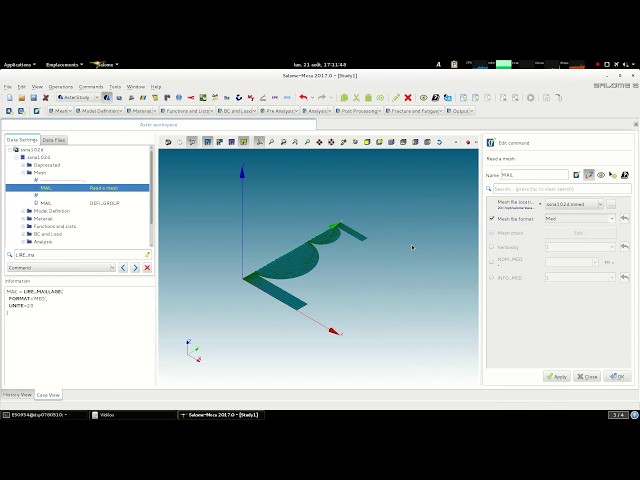This screenshot has width=640, height=480.
Task: Open the Mesh file format Med combo box
Action: (580, 218)
